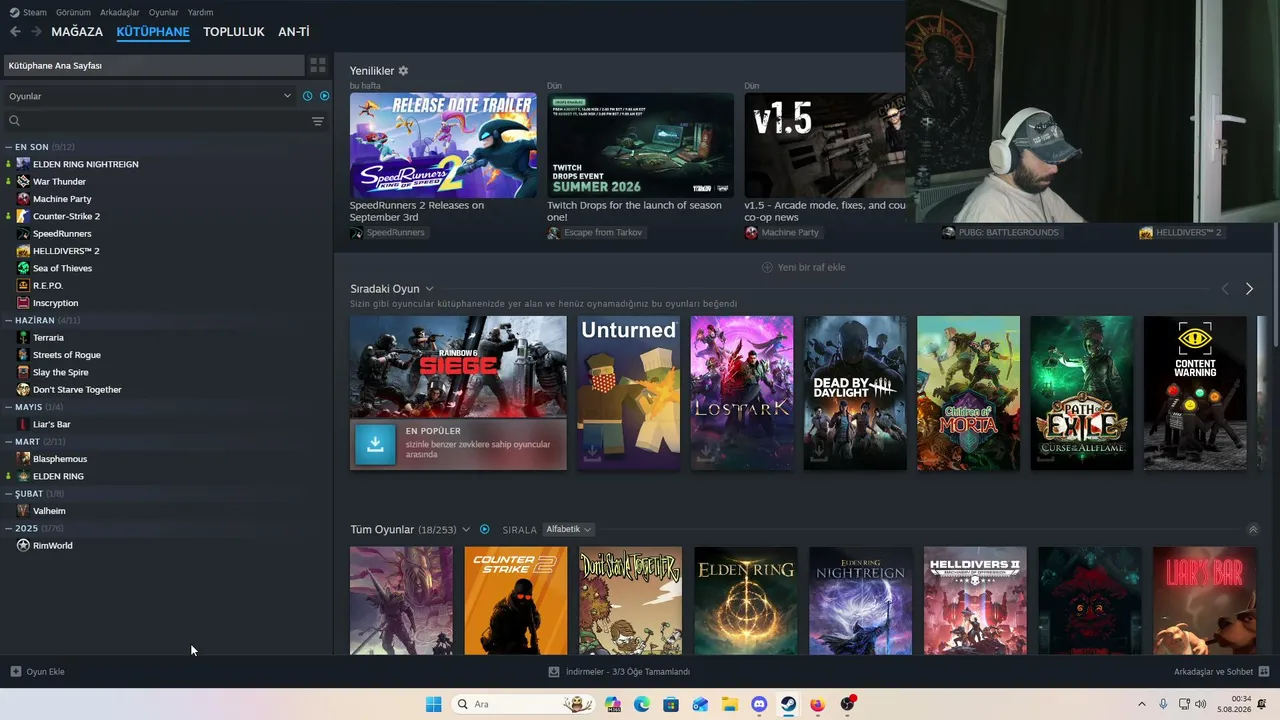
Task: Collapse the MART category
Action: click(x=9, y=441)
